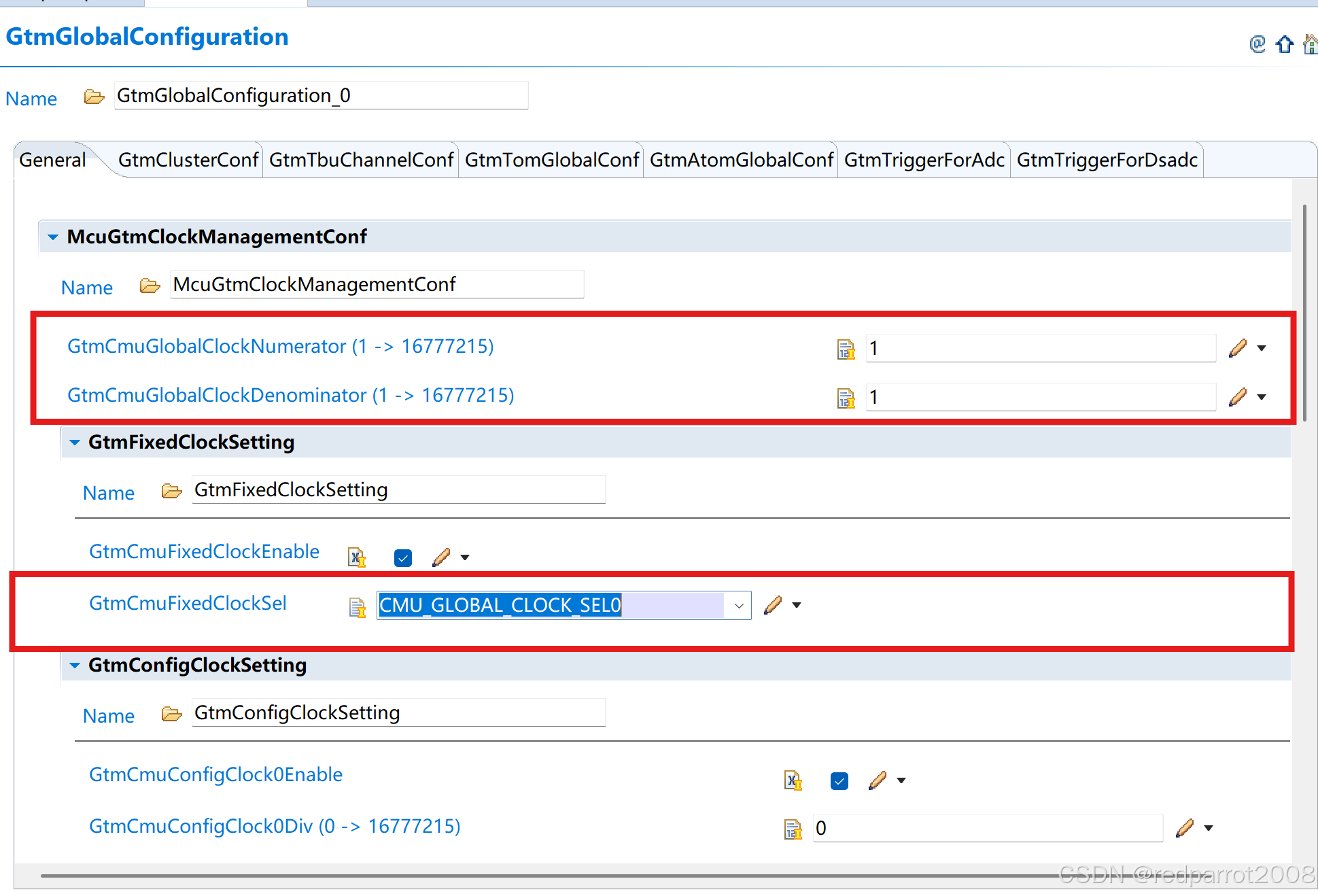Click the GtmCmuFixedClockSel label link
1318x896 pixels.
tap(188, 604)
